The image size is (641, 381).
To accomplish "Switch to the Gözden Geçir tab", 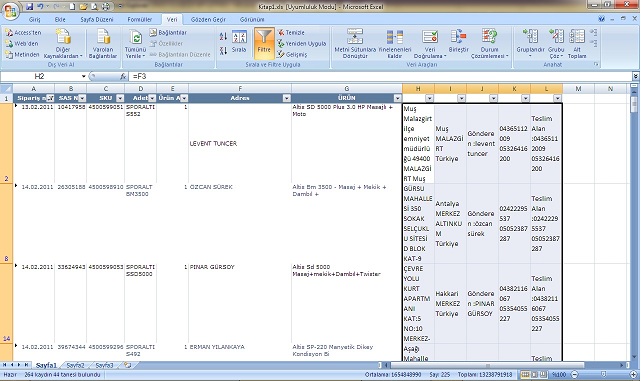I will coord(208,19).
